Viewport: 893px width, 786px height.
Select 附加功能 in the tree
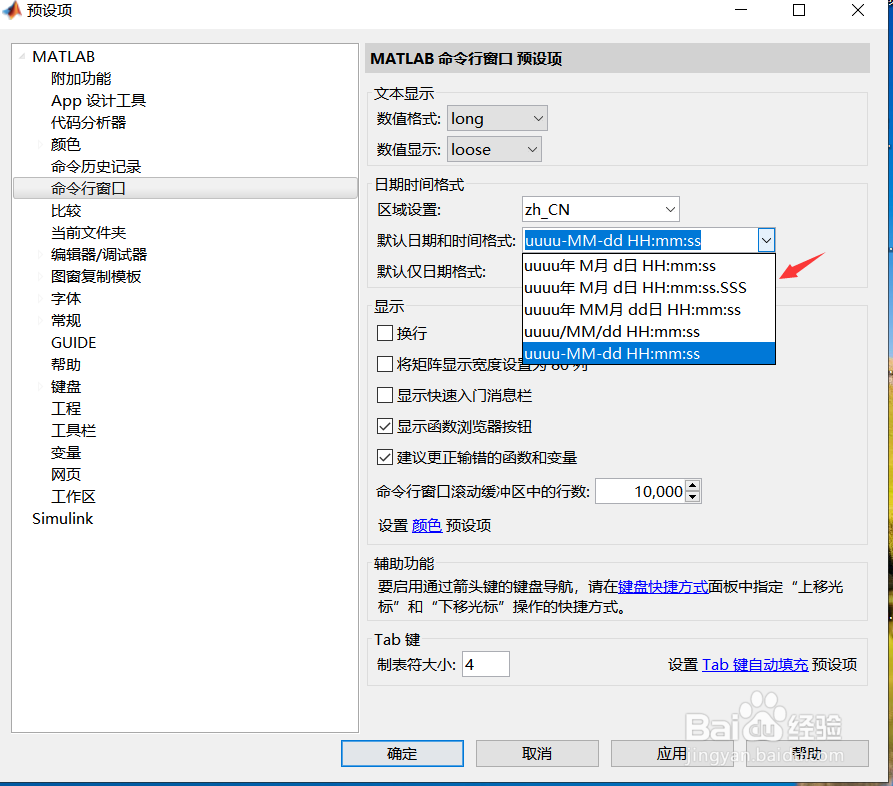coord(81,79)
